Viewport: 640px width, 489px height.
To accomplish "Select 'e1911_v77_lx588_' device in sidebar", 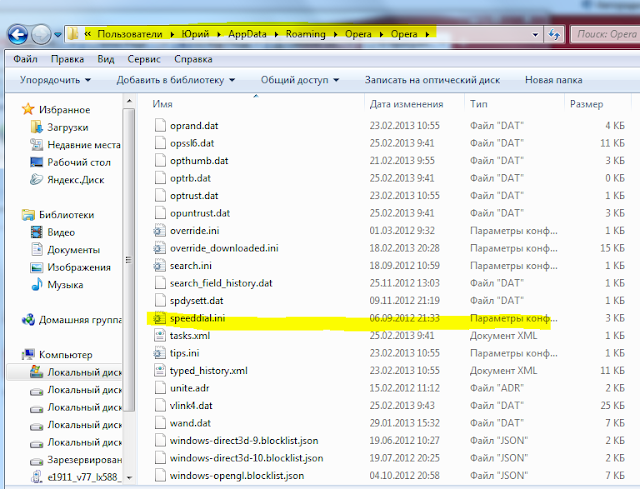I will pos(76,477).
